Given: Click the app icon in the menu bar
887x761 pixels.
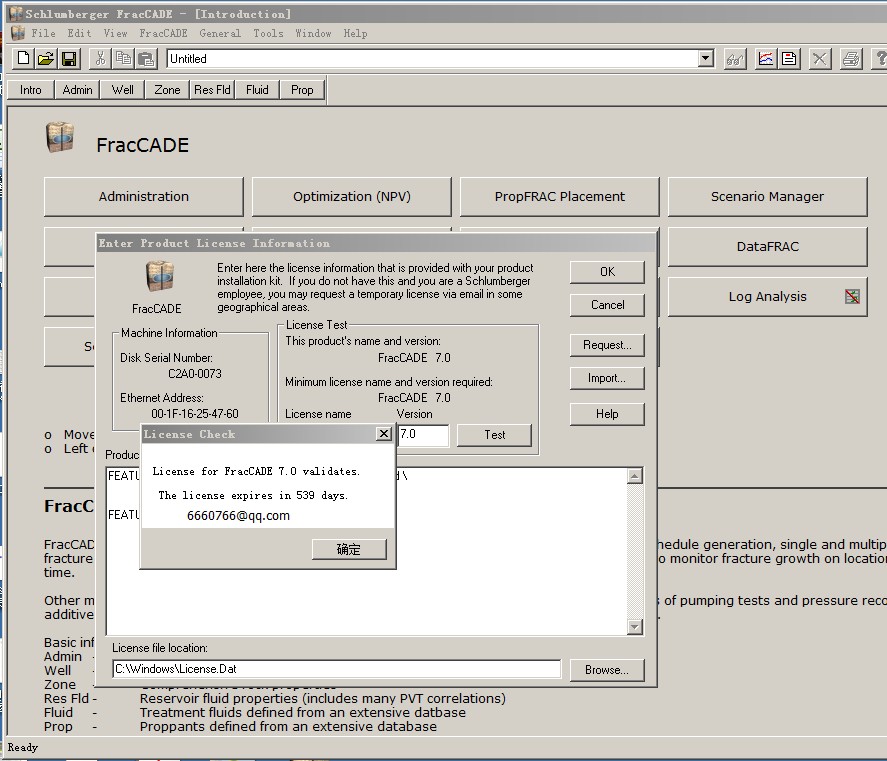Looking at the screenshot, I should click(18, 33).
